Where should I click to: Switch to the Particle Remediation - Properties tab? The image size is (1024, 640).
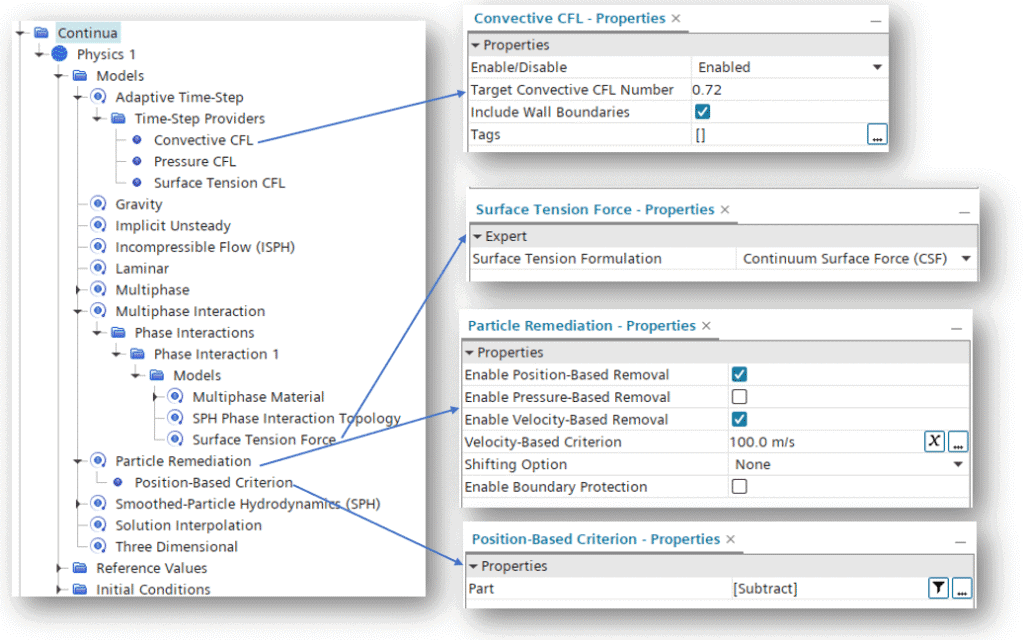click(x=581, y=325)
